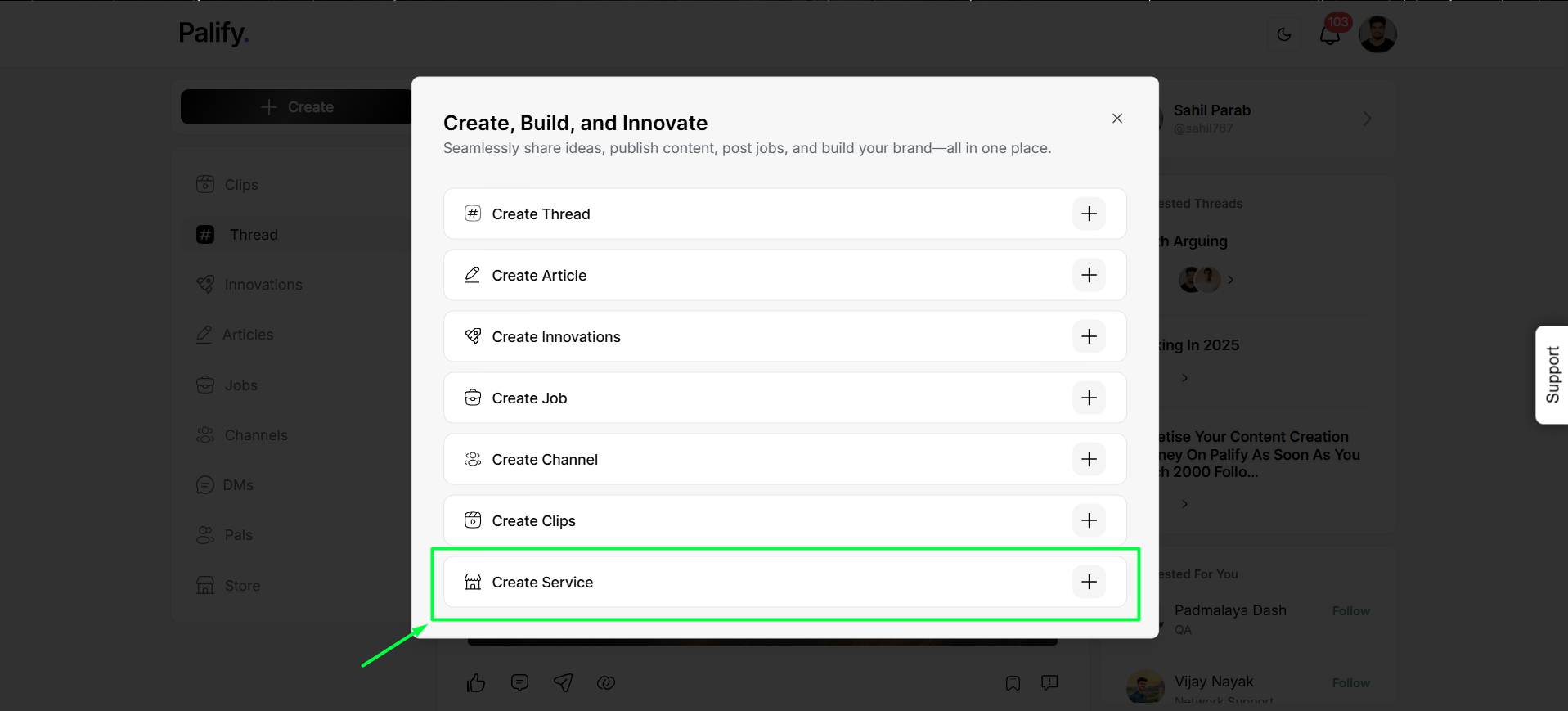
Task: Select the Create Innovations option
Action: (x=785, y=336)
